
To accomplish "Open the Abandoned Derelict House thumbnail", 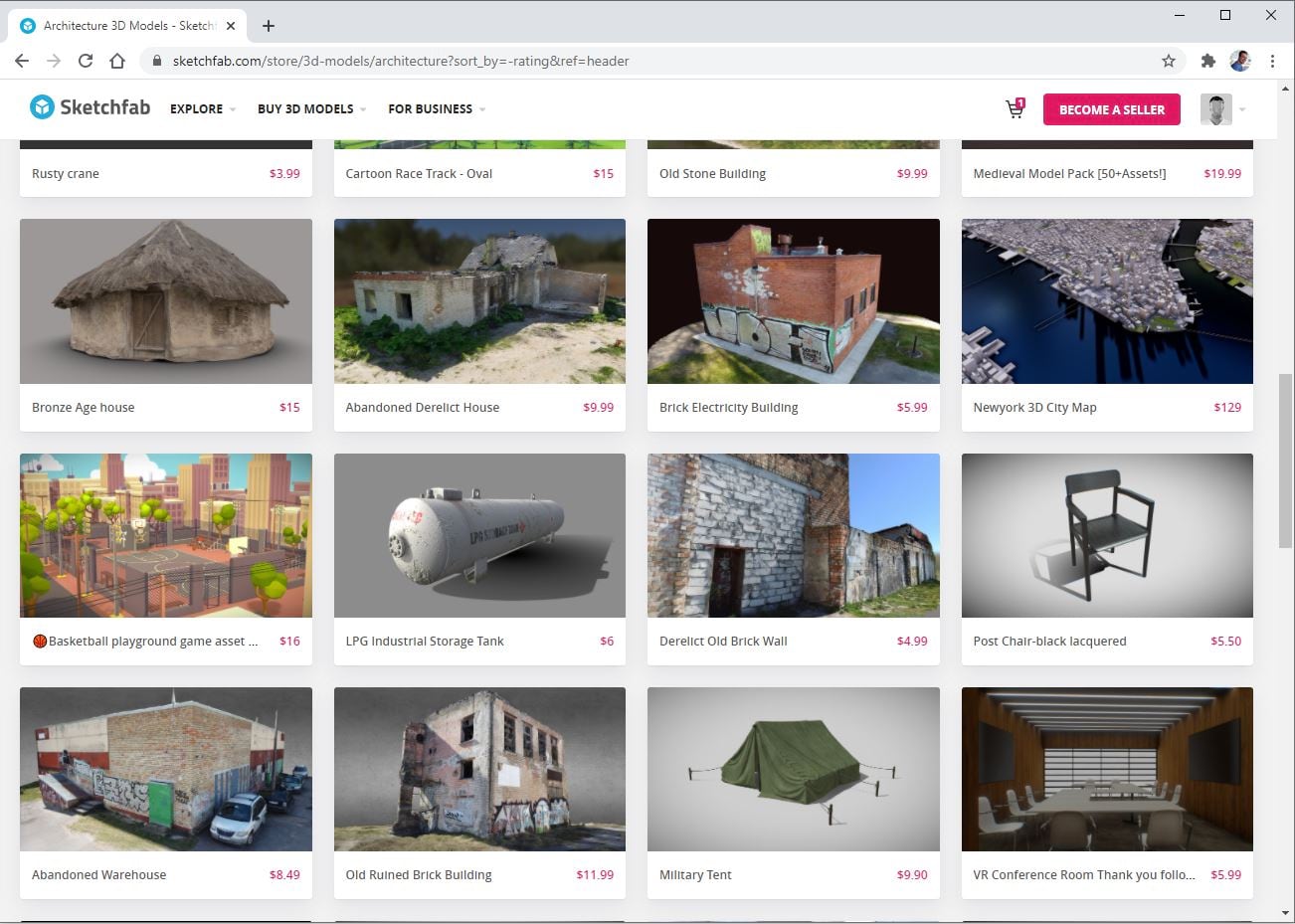I will pos(479,301).
